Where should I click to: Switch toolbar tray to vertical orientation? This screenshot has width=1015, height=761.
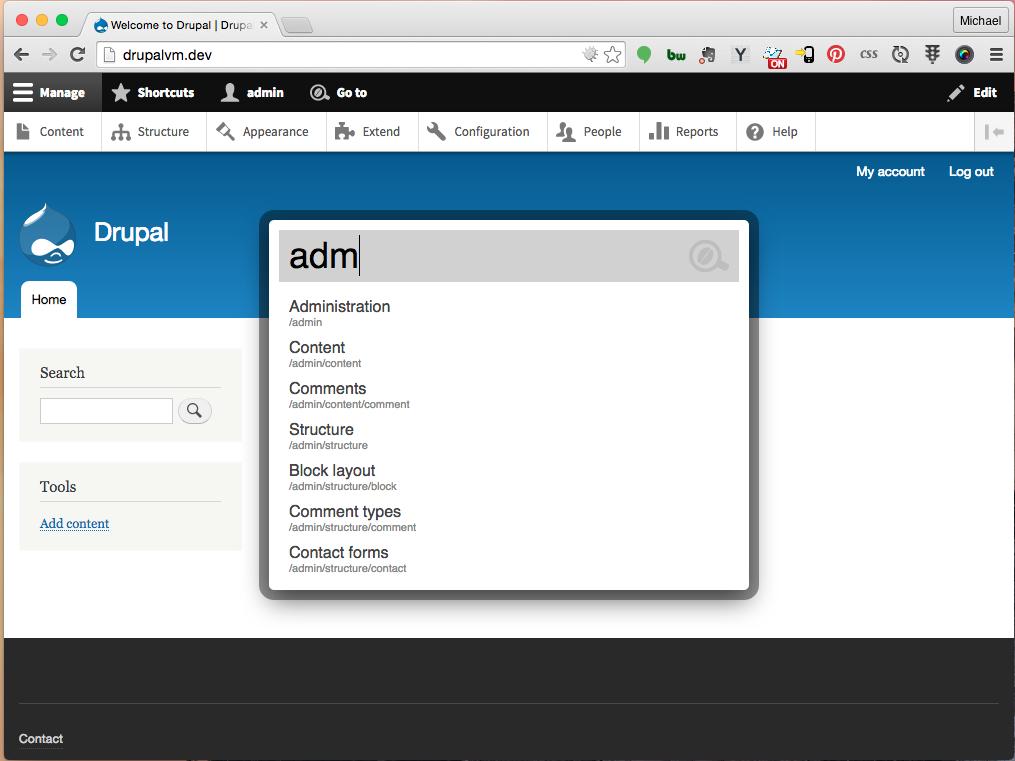(994, 132)
